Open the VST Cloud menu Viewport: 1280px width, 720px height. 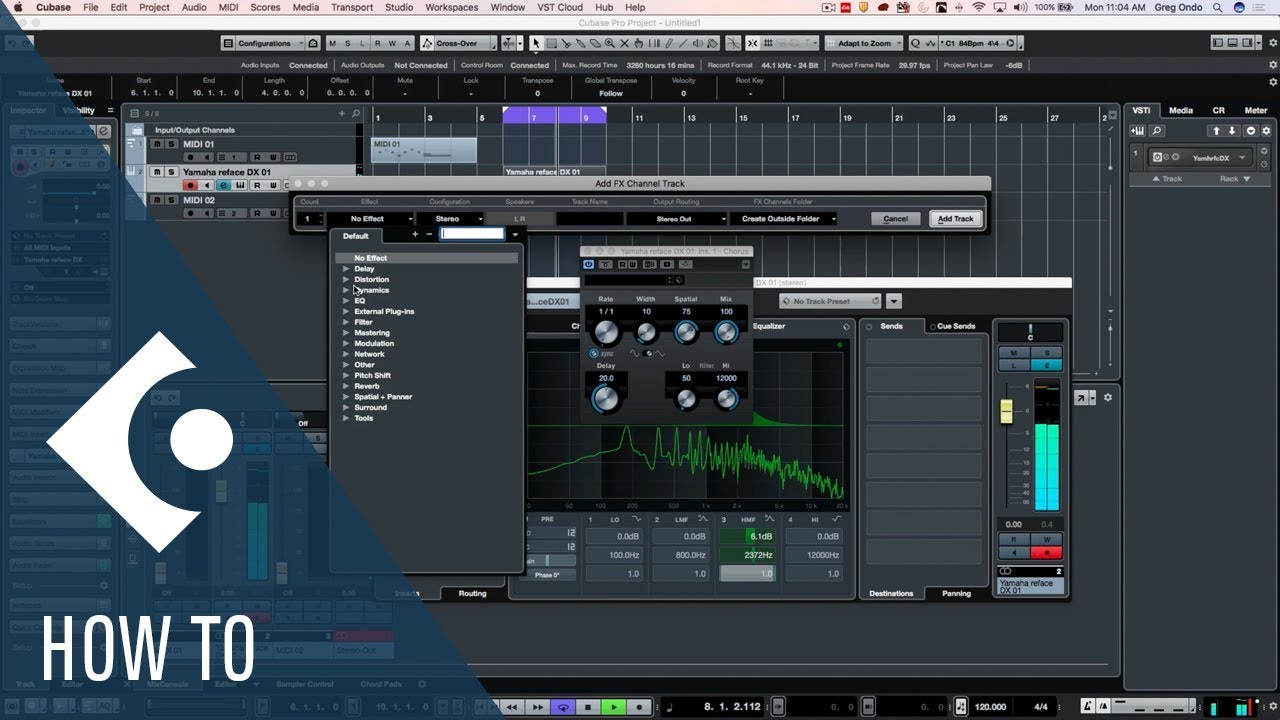click(559, 7)
